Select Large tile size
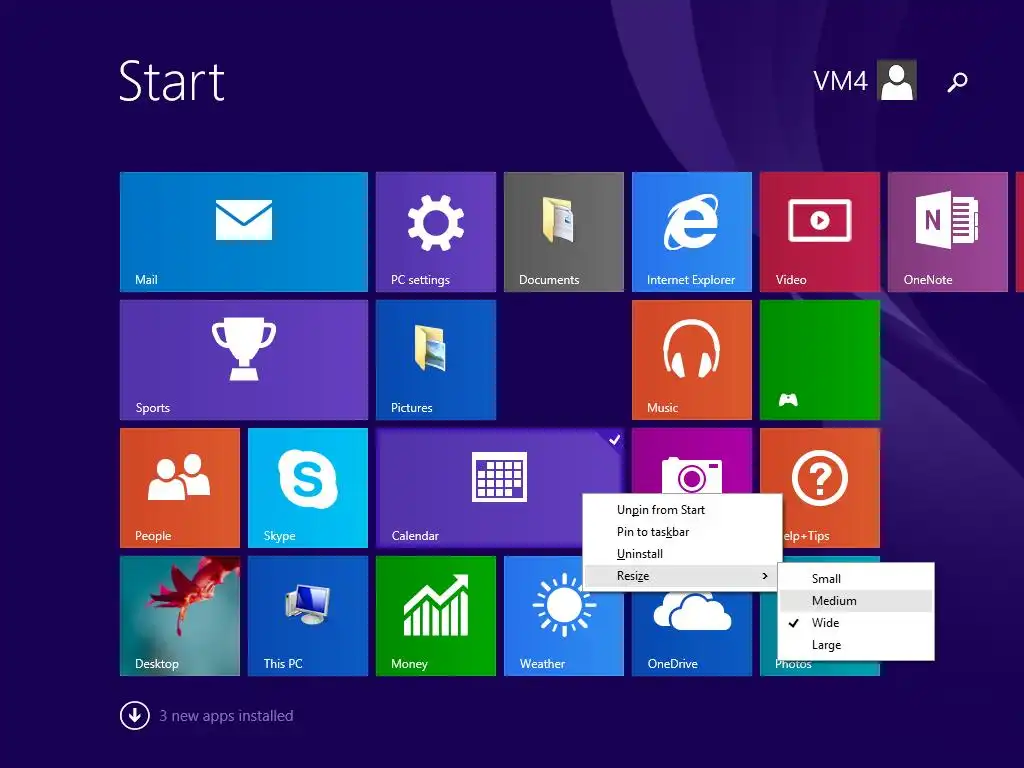 pyautogui.click(x=856, y=645)
